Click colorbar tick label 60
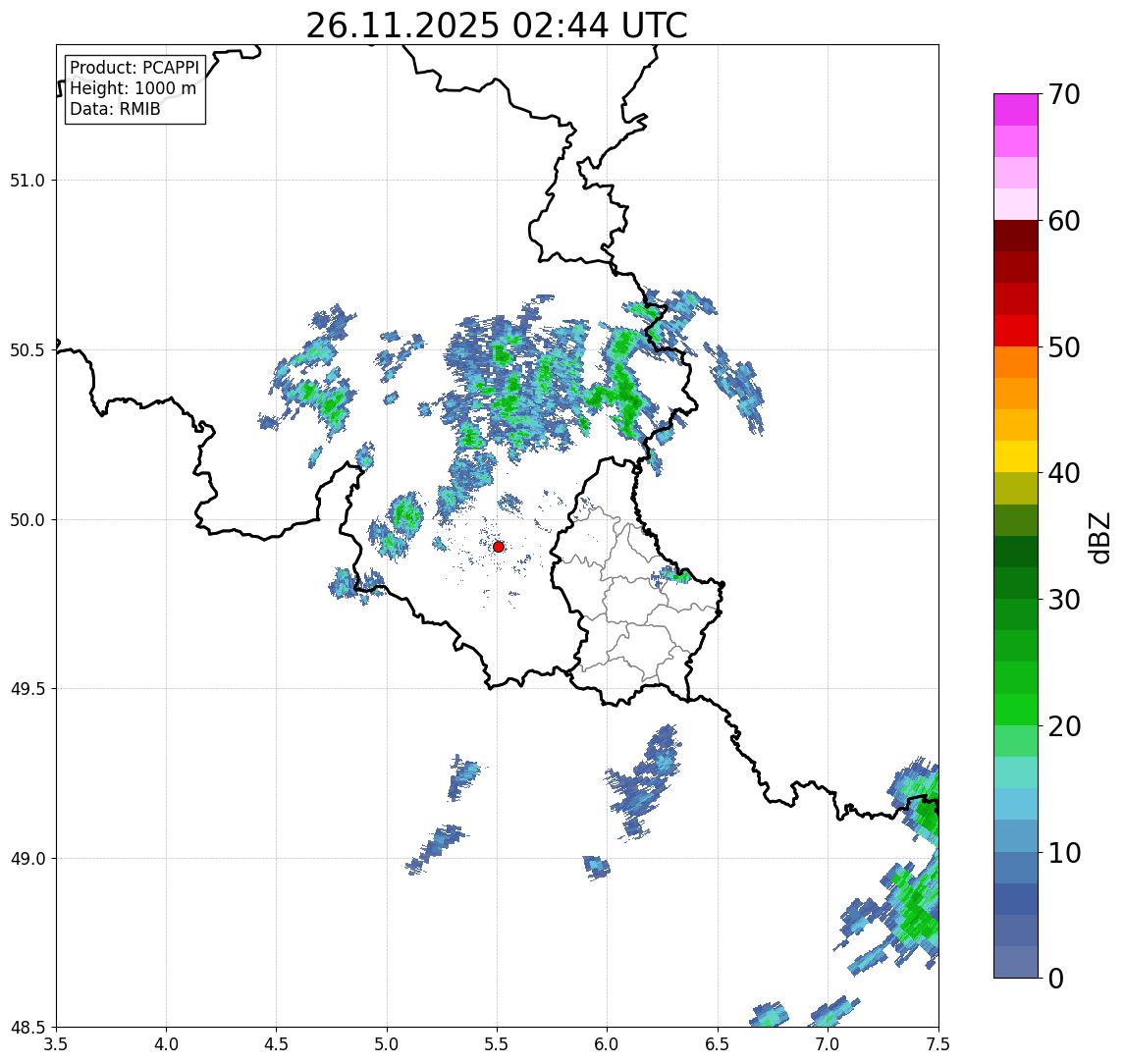 click(x=1064, y=222)
